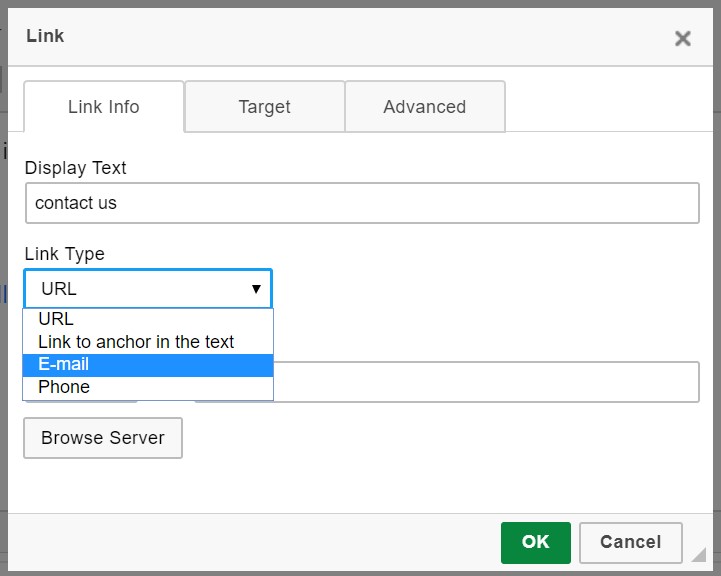
Task: Open the Advanced tab
Action: coord(424,107)
